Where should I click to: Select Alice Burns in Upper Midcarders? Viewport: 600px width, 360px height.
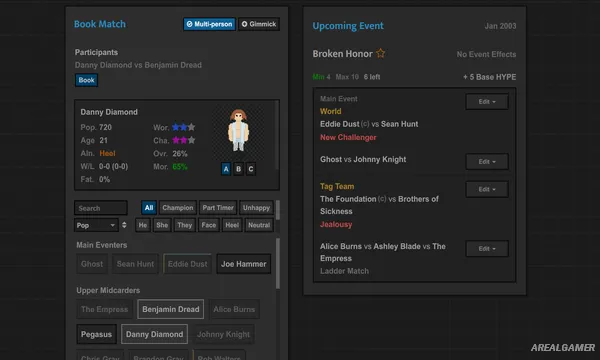[234, 309]
